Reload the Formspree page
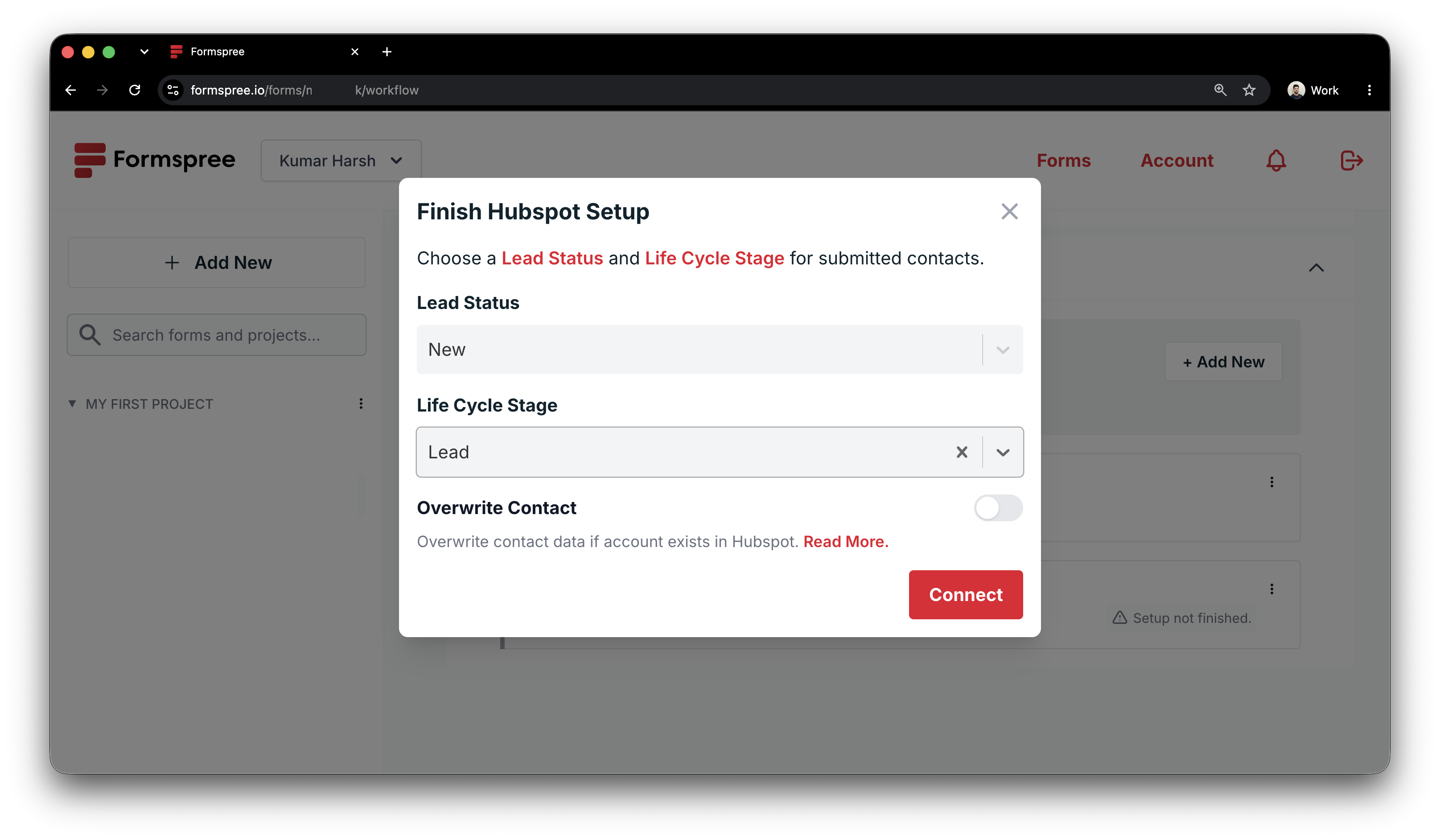The width and height of the screenshot is (1440, 840). pyautogui.click(x=135, y=90)
